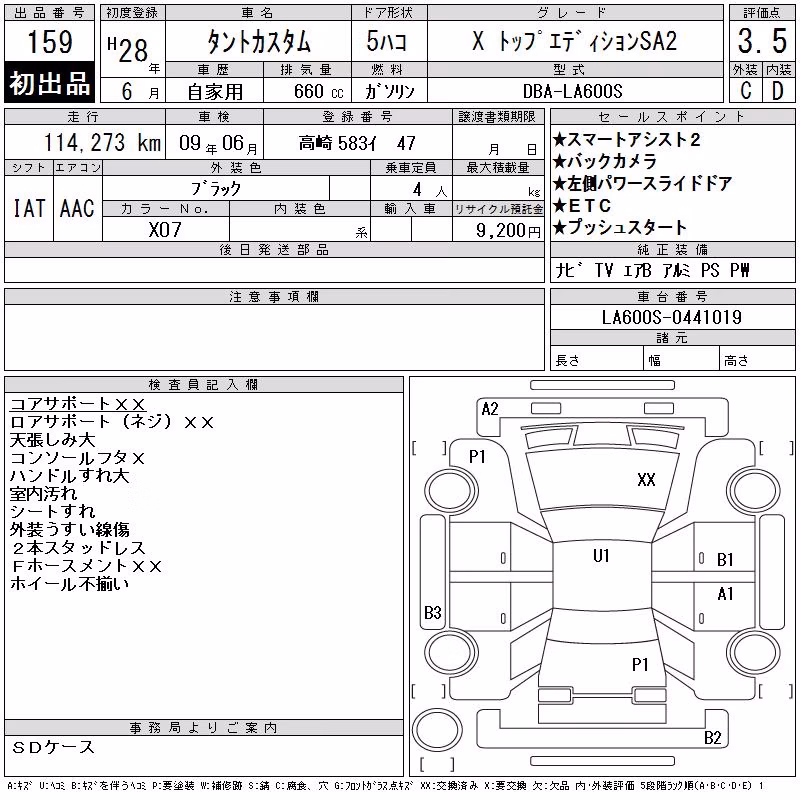Click model code DBA-LA600S
This screenshot has width=800, height=800.
point(572,91)
